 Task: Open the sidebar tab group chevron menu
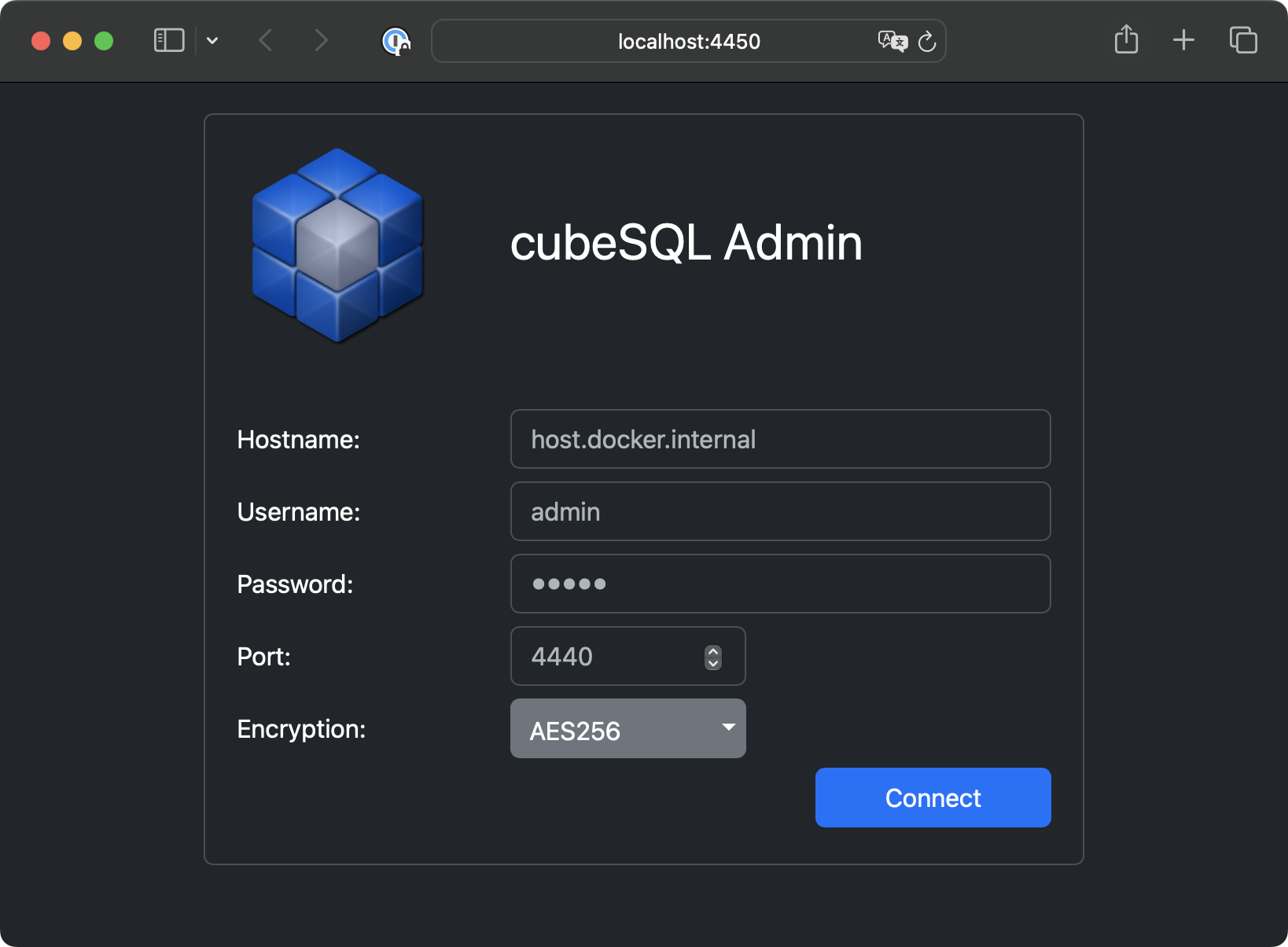212,41
